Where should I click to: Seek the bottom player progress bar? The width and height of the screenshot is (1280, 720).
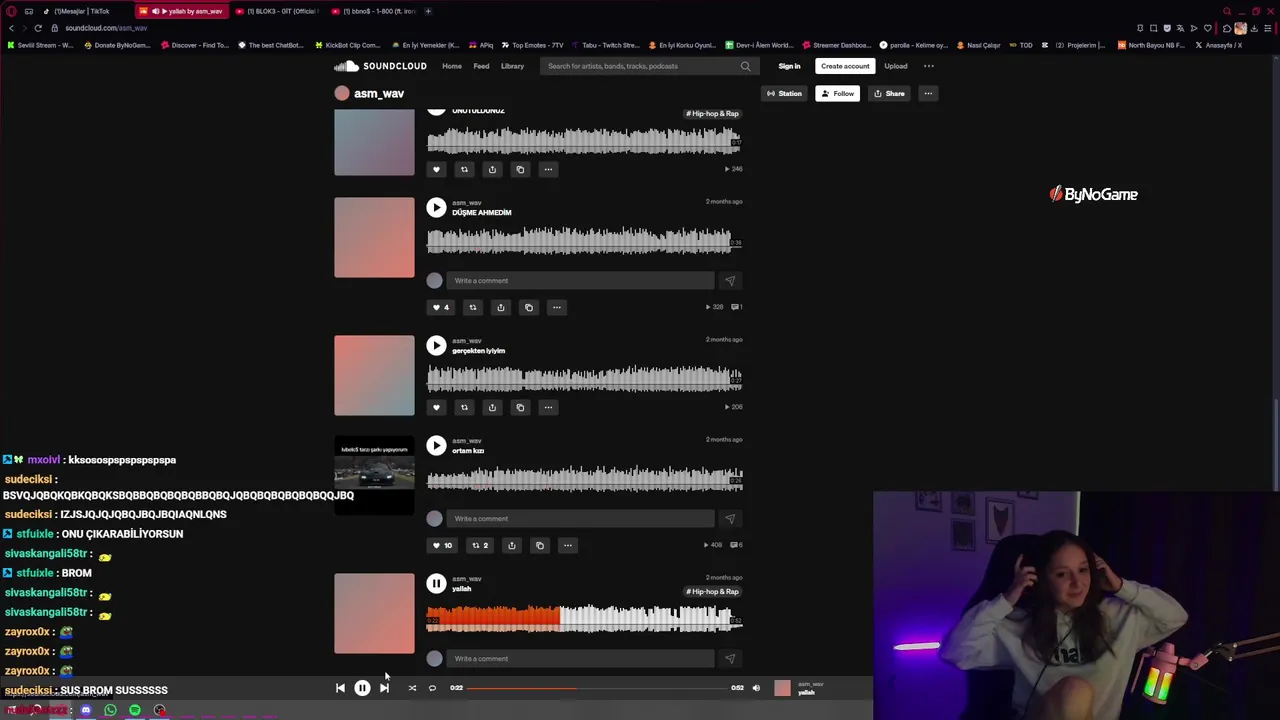pos(598,688)
